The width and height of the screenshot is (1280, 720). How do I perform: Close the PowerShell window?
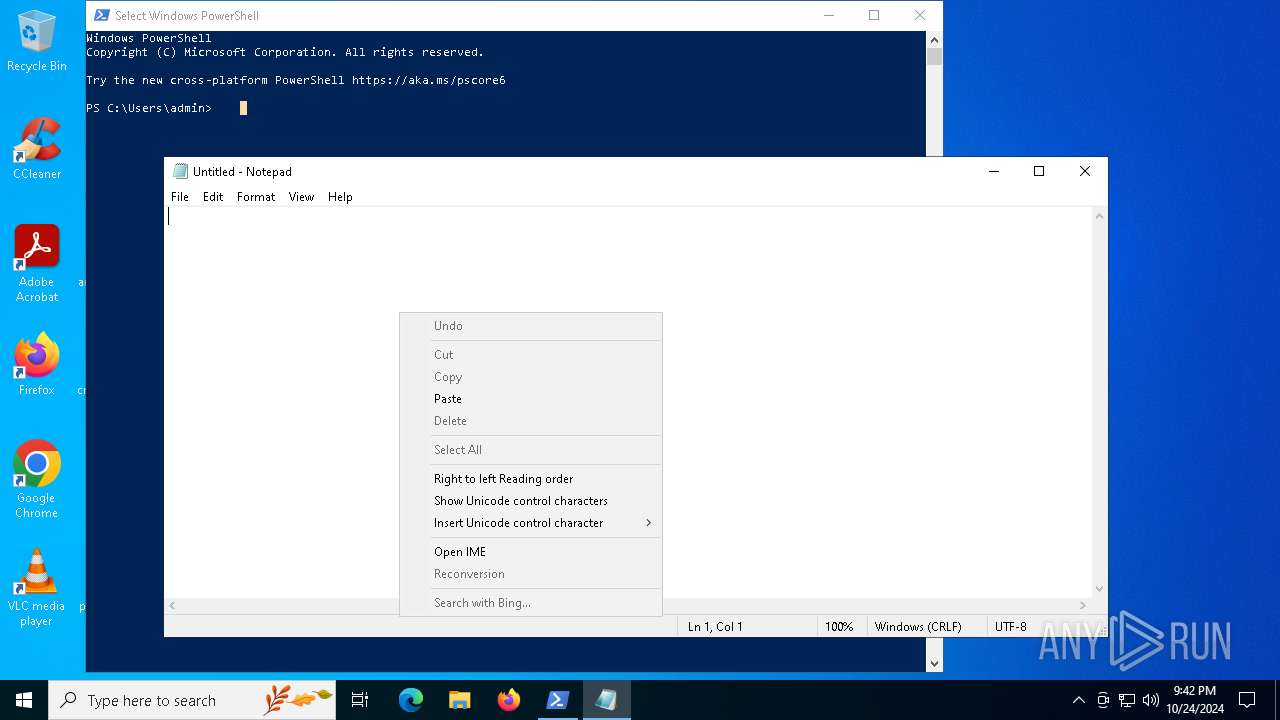920,15
